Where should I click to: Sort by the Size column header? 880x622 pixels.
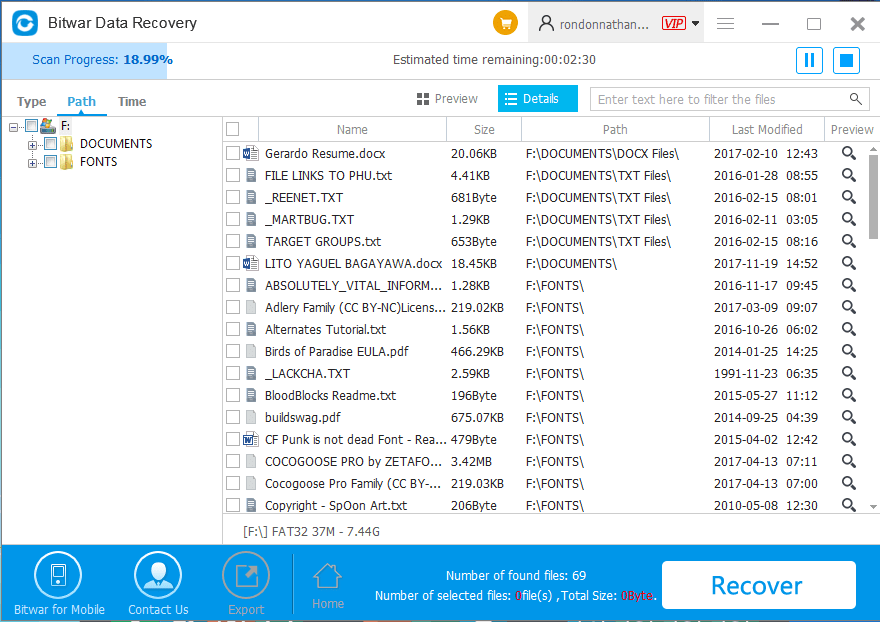pyautogui.click(x=484, y=130)
